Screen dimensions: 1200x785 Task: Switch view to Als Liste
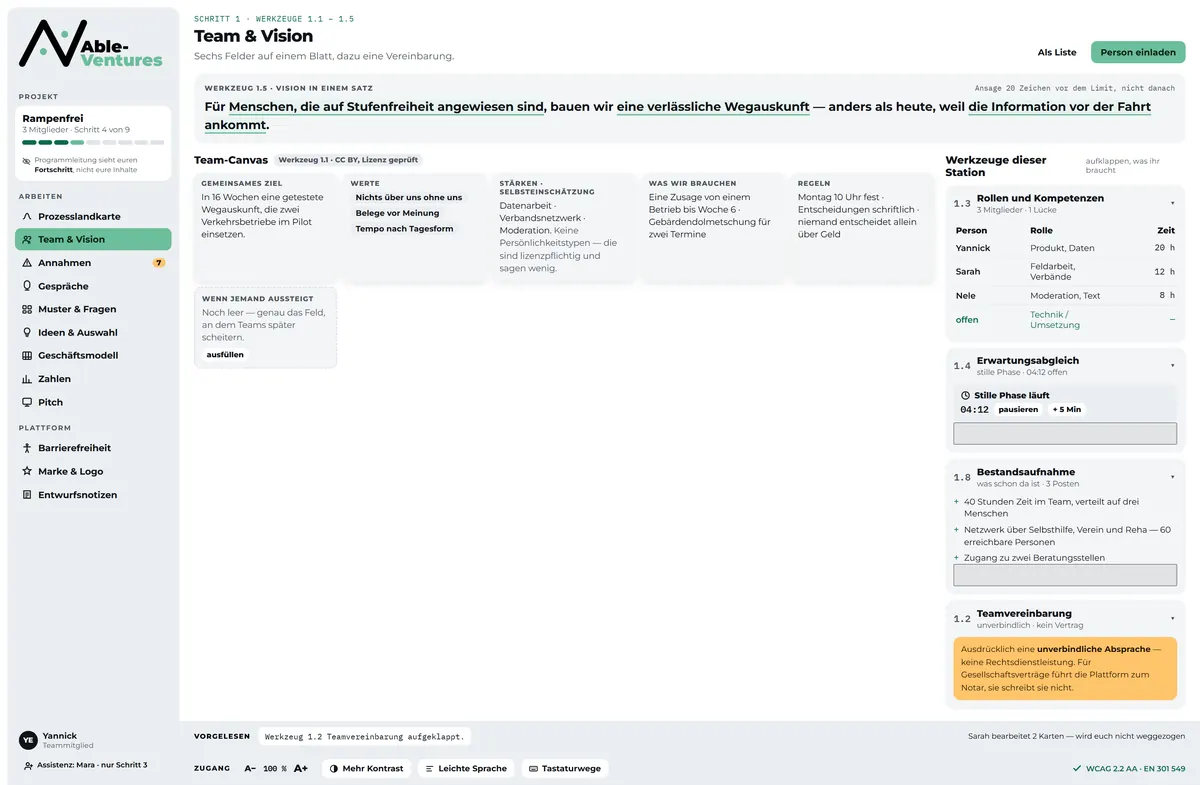pyautogui.click(x=1057, y=52)
